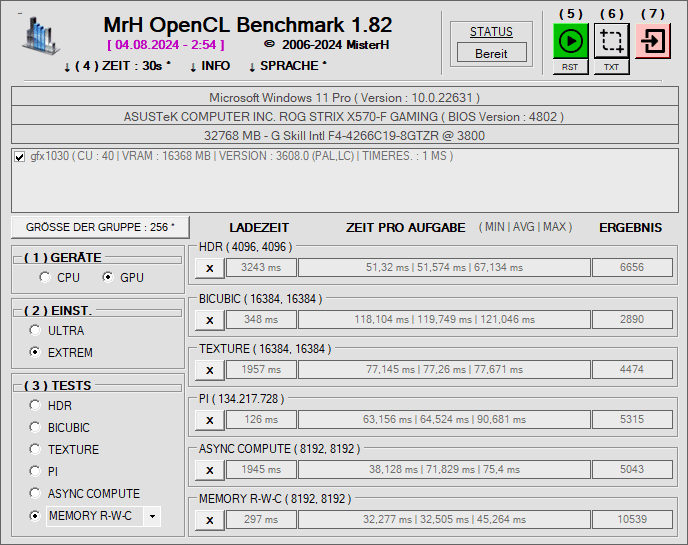This screenshot has height=545, width=688.
Task: Select the TEXTURE test radio button
Action: coord(35,449)
